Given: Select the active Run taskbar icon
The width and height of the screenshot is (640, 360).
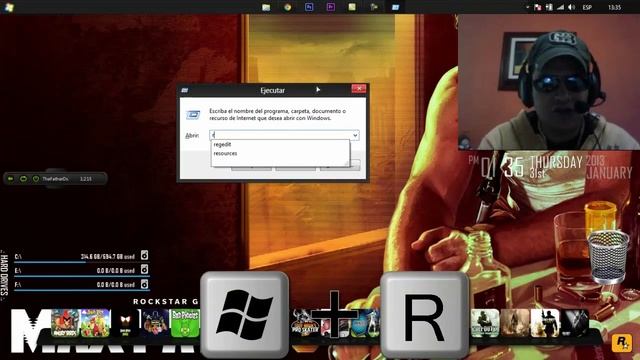Looking at the screenshot, I should coord(395,7).
